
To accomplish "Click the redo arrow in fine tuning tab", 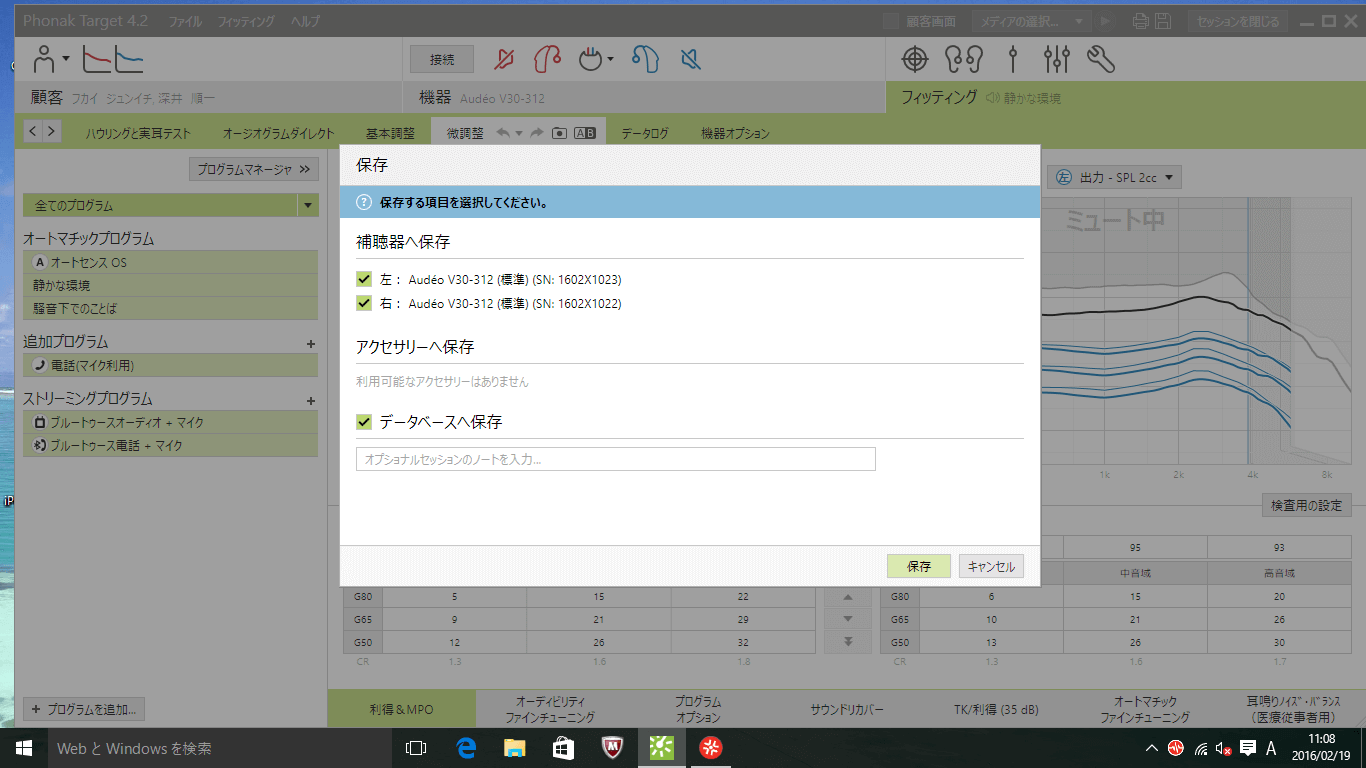I will tap(536, 133).
